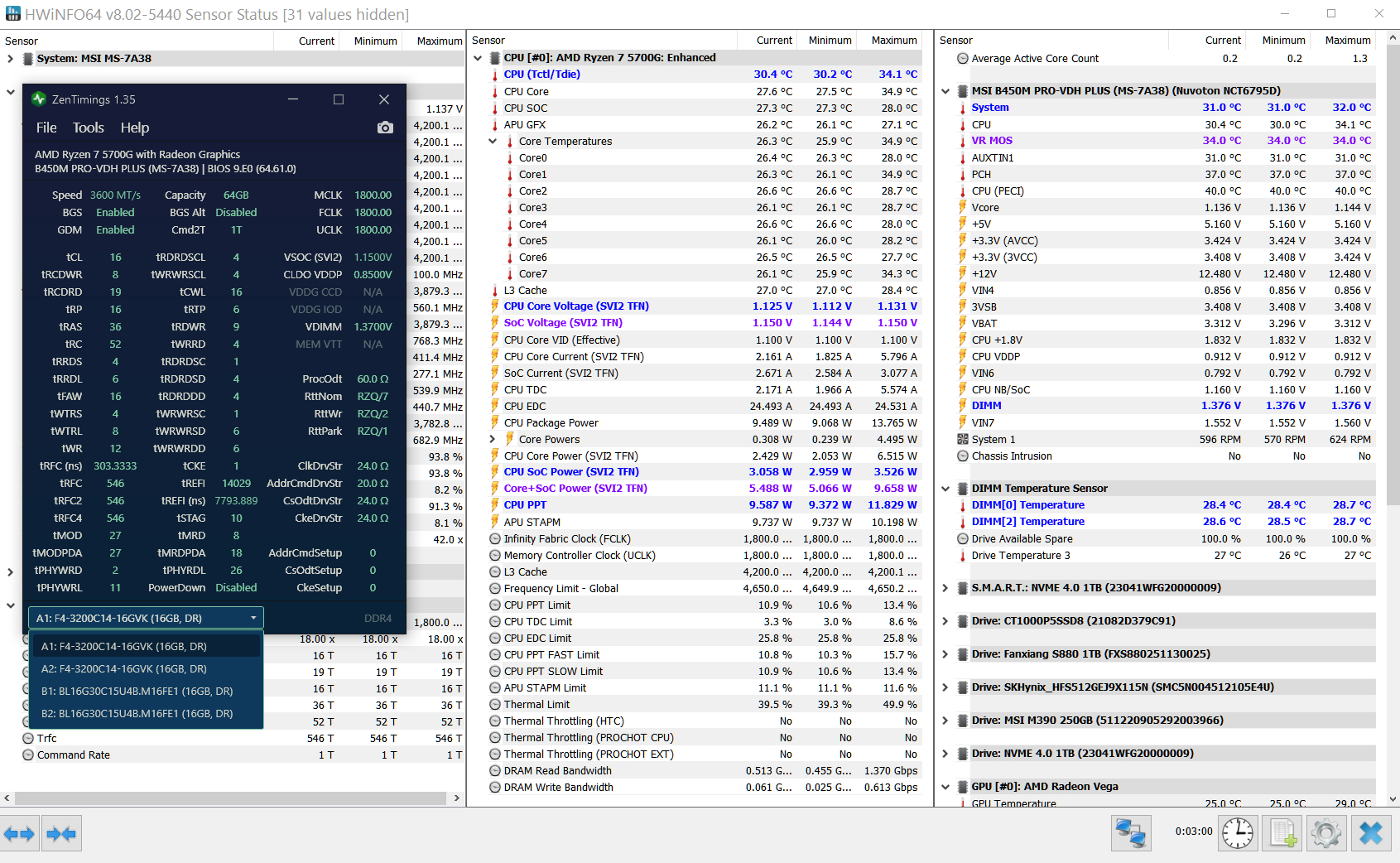
Task: Select B1: BL16G30C15U4B.M16FE1 from dropdown list
Action: 146,692
